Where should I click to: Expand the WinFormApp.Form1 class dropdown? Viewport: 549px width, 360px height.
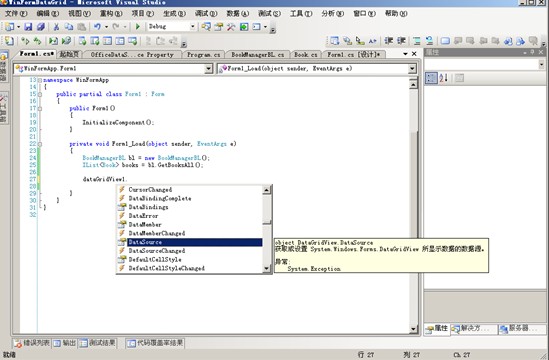[208, 69]
